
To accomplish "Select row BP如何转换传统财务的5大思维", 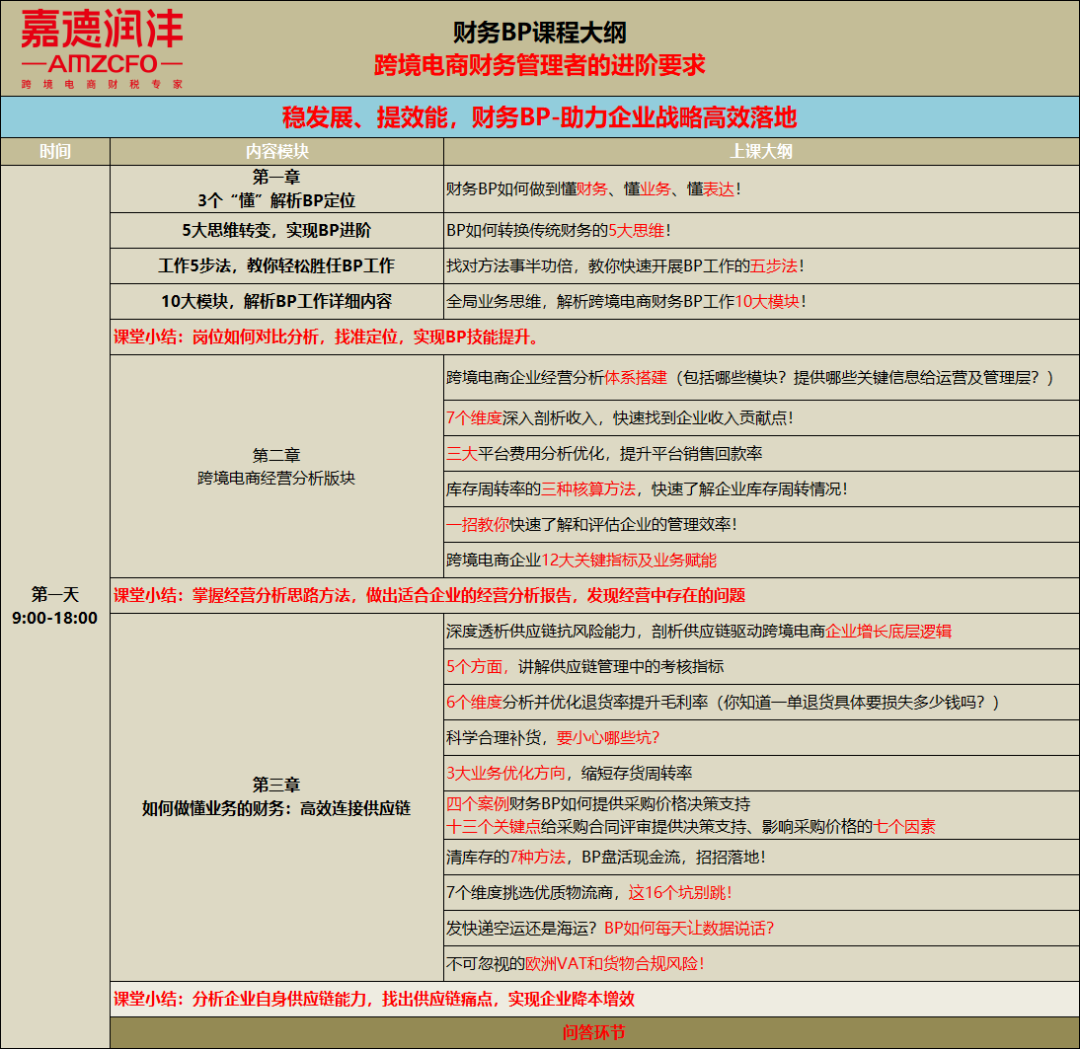I will 761,230.
